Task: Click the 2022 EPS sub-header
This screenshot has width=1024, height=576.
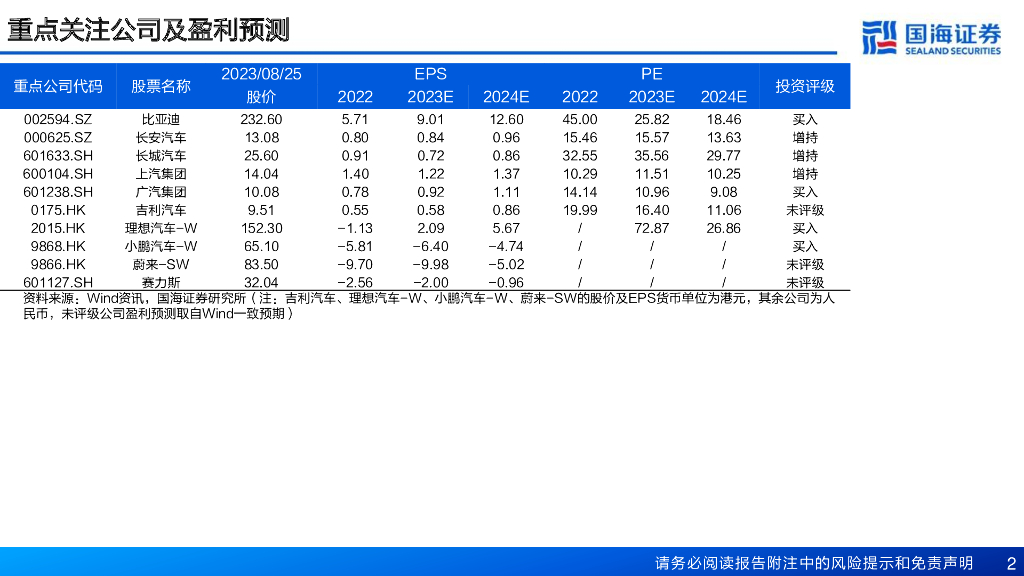Action: (x=355, y=97)
